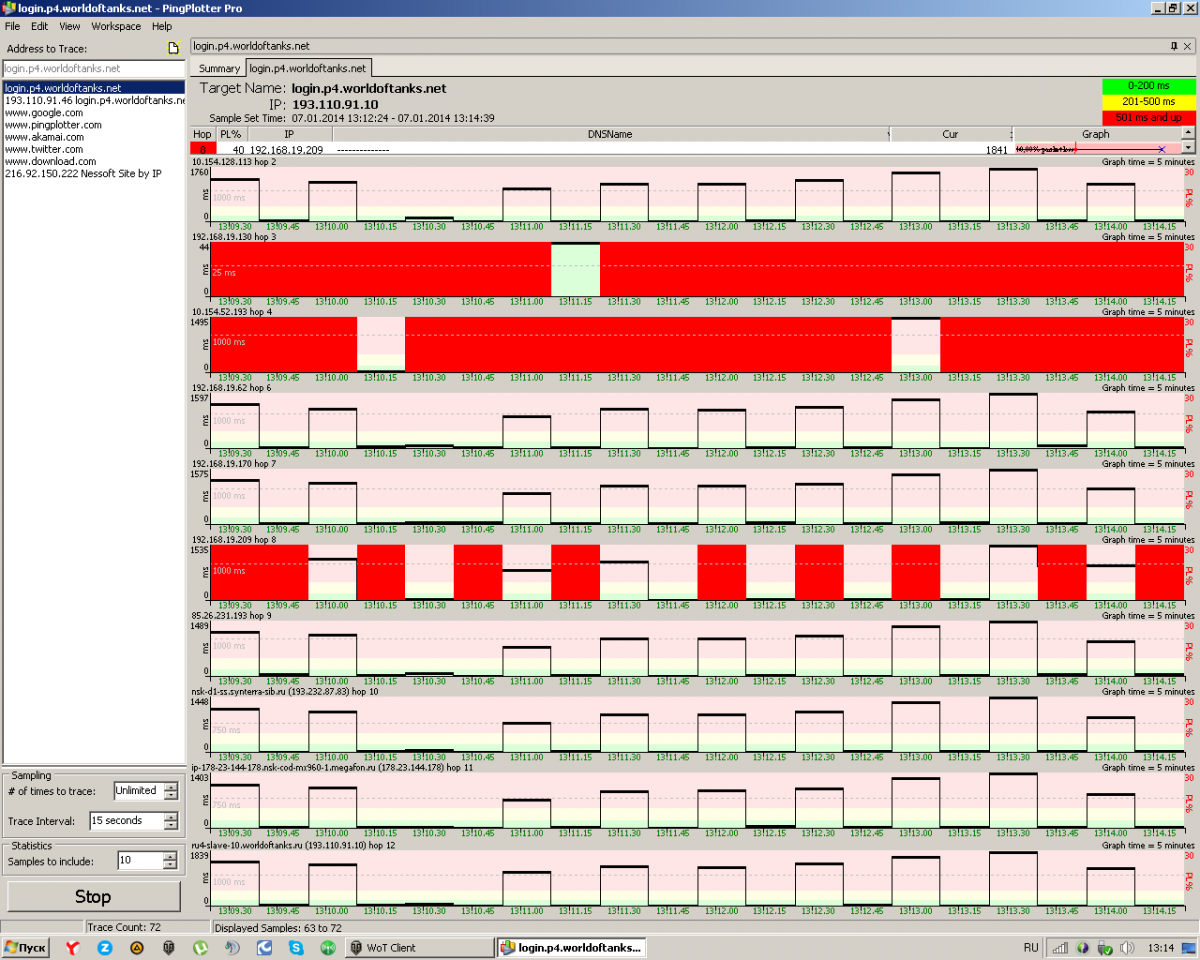Click the network signal tray icon
The height and width of the screenshot is (960, 1200).
1059,947
